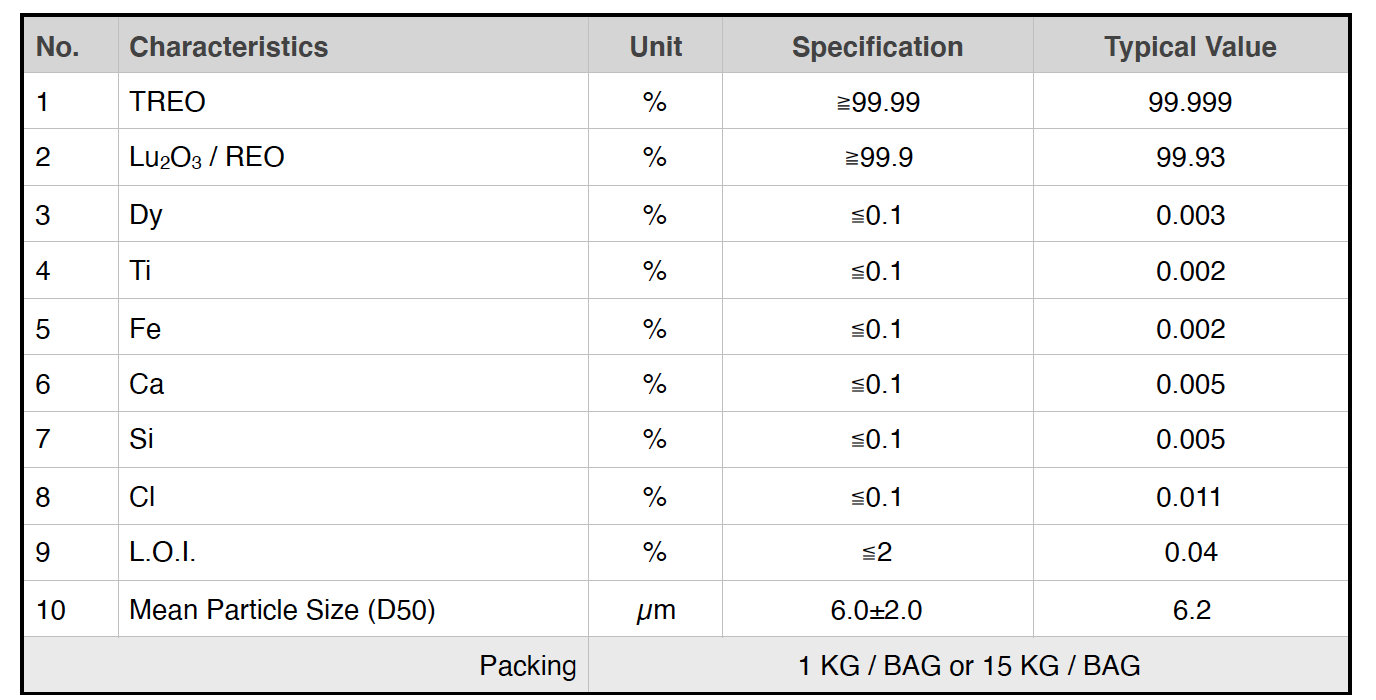Click the Specification column header

877,47
